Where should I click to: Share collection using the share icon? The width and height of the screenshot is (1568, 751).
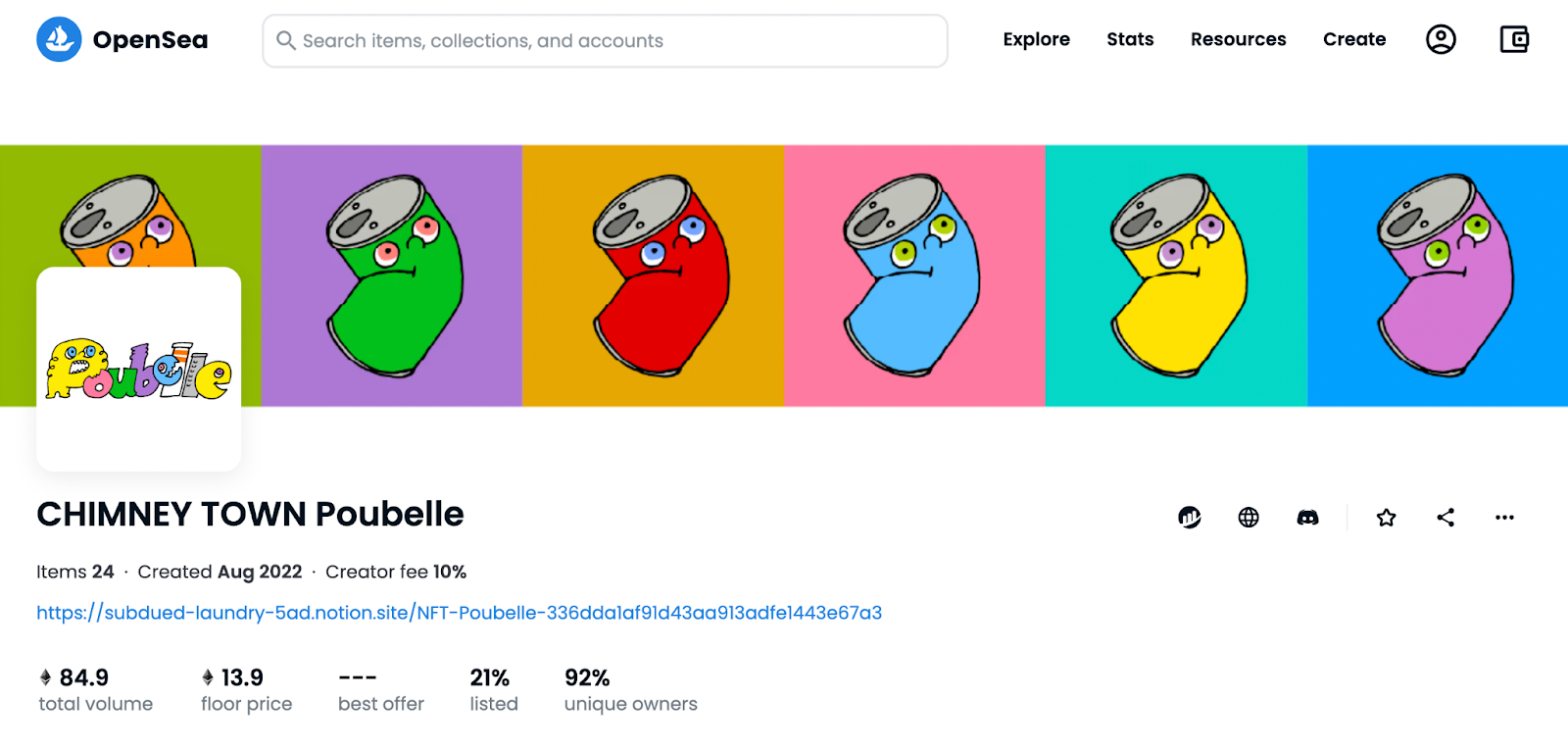[x=1445, y=517]
